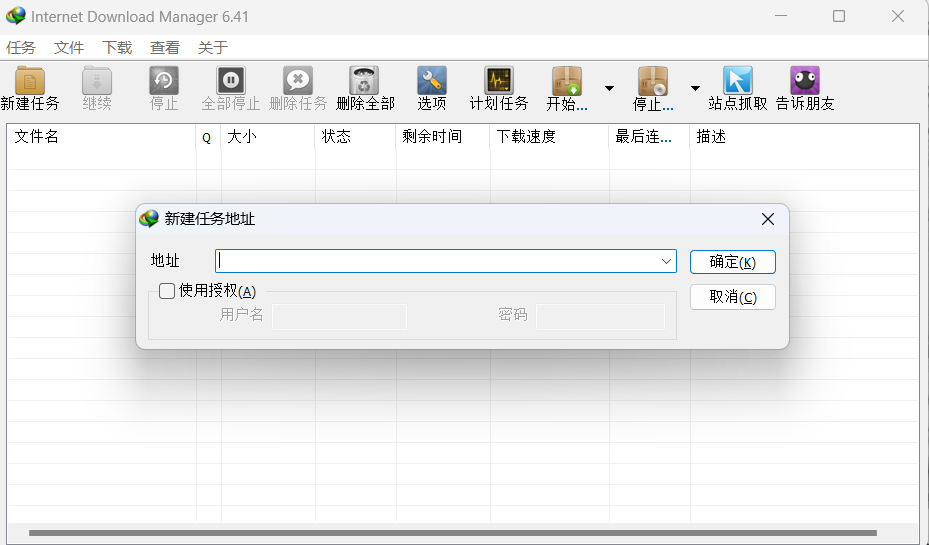
Task: Click the 全部停止 stop-all icon
Action: 231,81
